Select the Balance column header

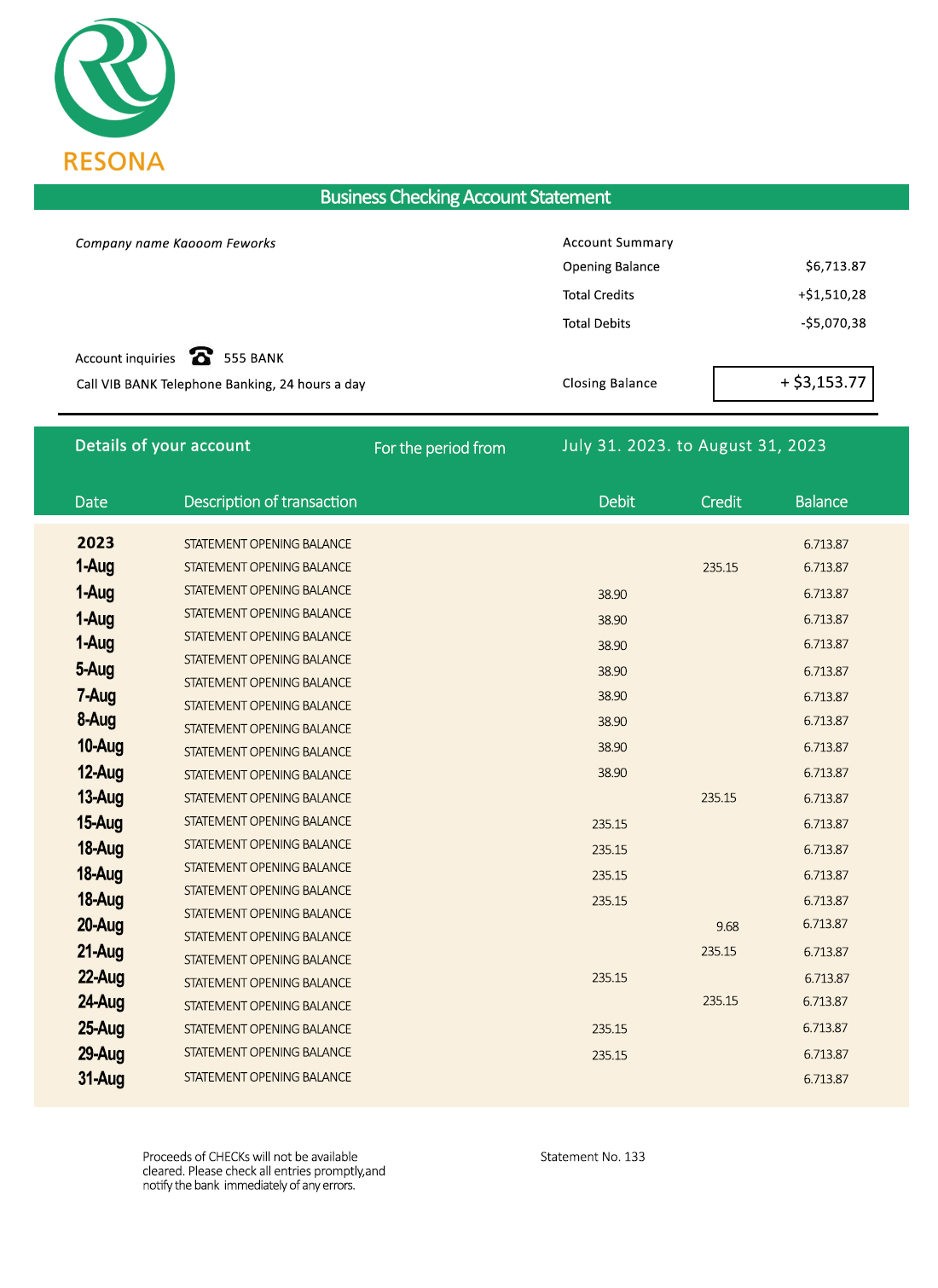pos(821,502)
